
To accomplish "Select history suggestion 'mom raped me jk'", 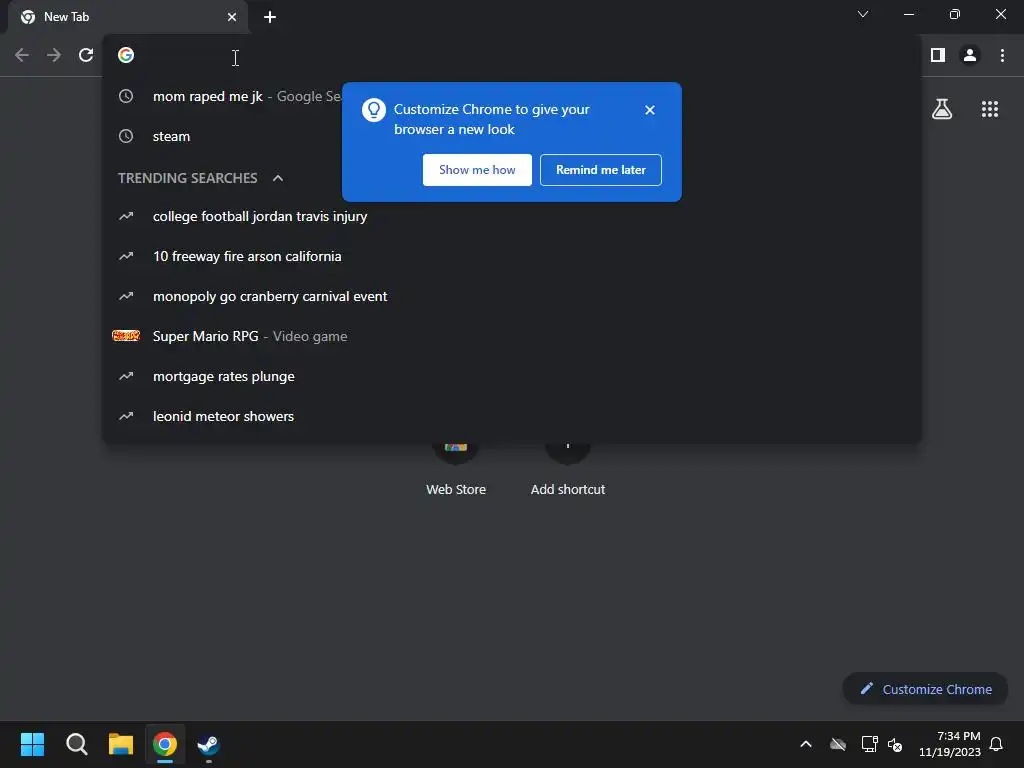I will point(513,97).
